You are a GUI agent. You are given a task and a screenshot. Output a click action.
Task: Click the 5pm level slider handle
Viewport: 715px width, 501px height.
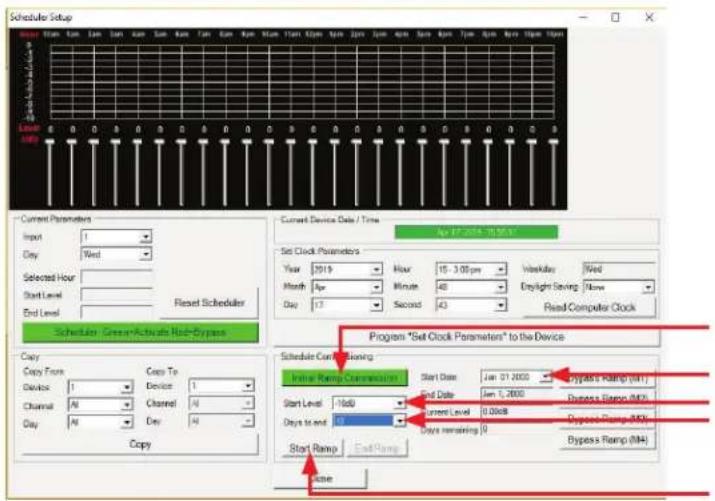(x=422, y=143)
